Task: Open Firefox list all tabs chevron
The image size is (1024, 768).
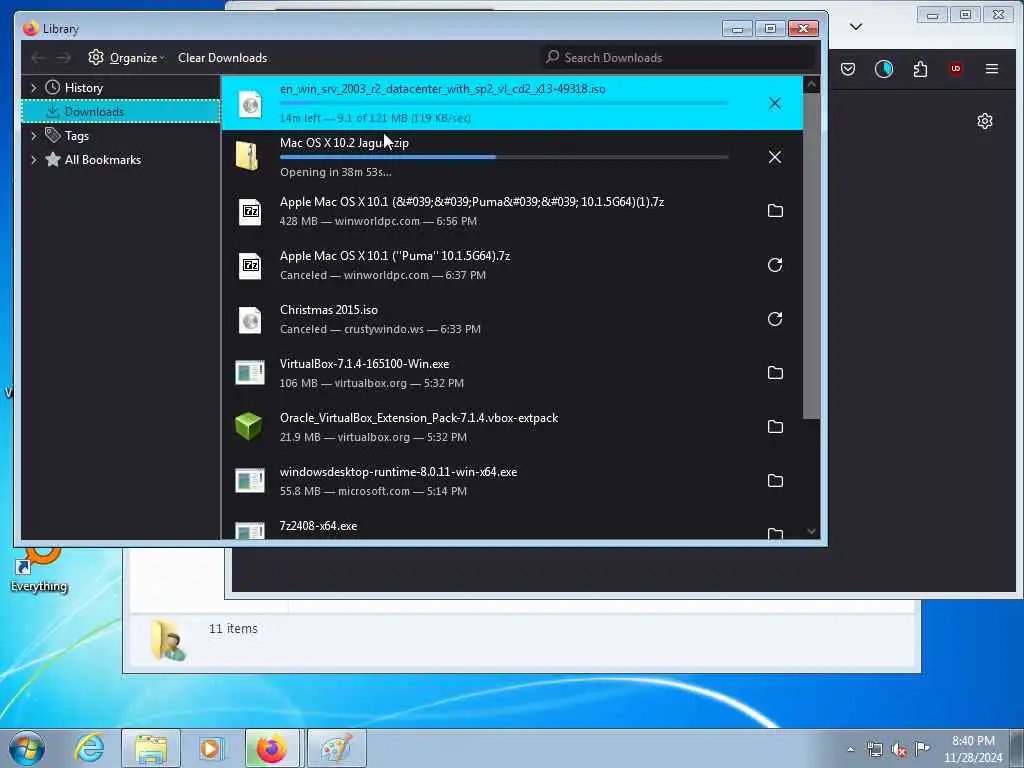Action: coord(856,27)
